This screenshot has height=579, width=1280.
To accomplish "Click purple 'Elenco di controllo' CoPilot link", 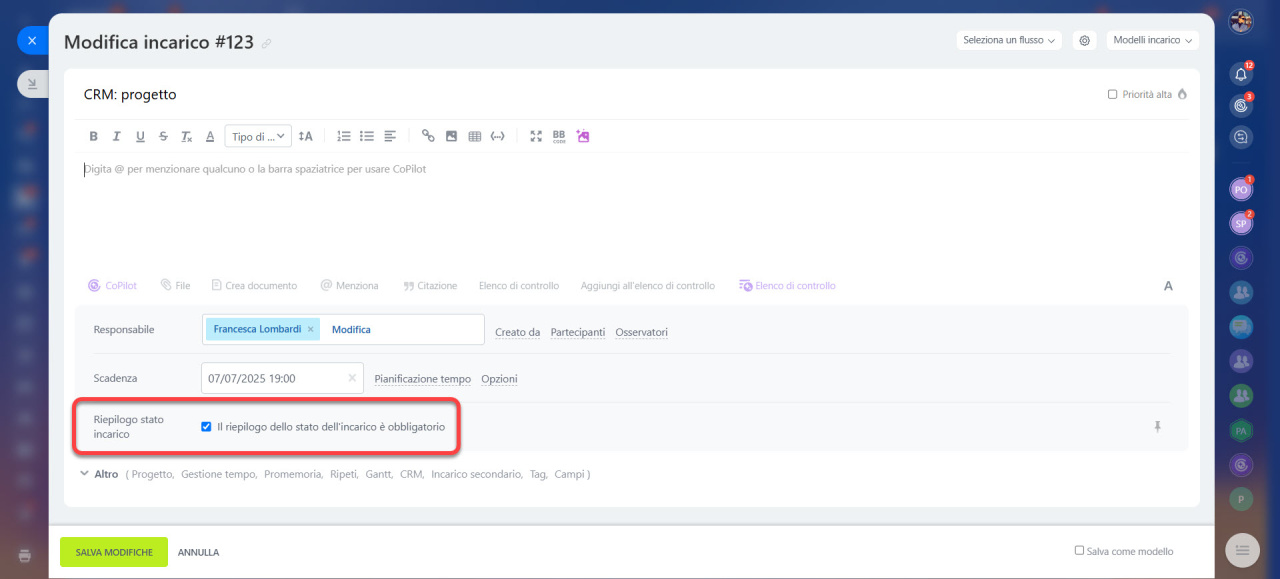I will coord(787,285).
